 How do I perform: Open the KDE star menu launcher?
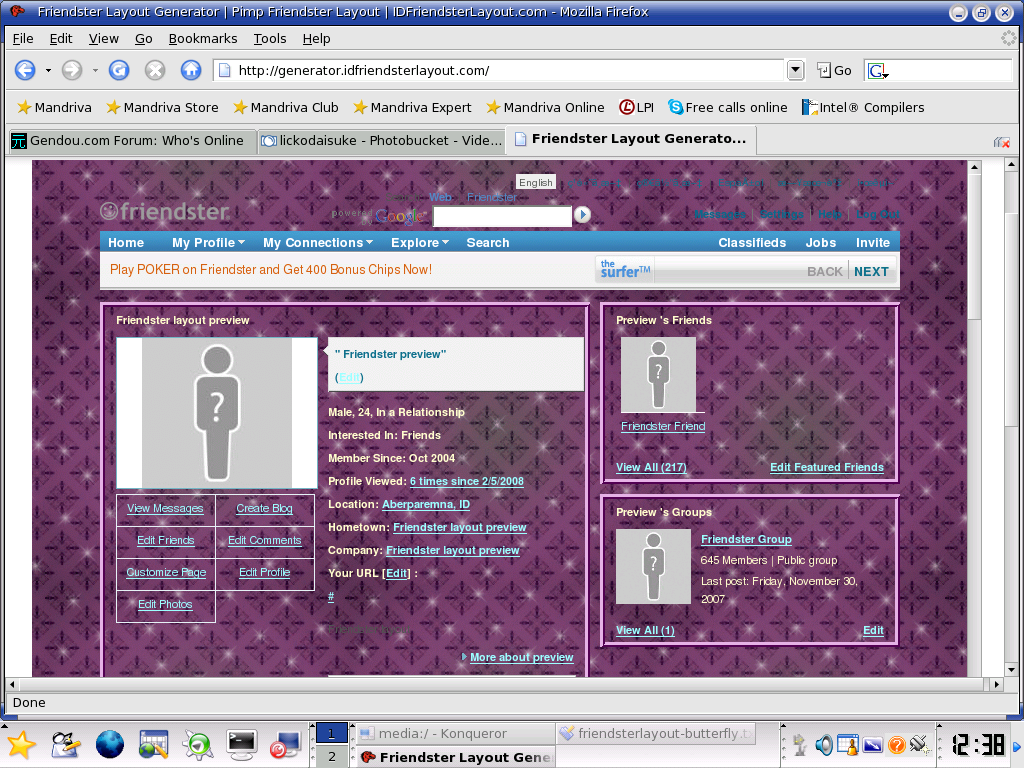tap(21, 744)
